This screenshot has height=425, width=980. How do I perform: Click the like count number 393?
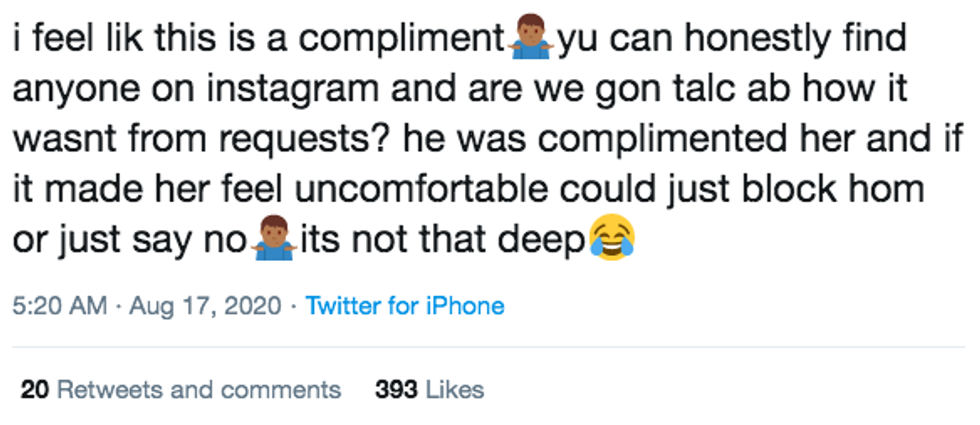[396, 389]
